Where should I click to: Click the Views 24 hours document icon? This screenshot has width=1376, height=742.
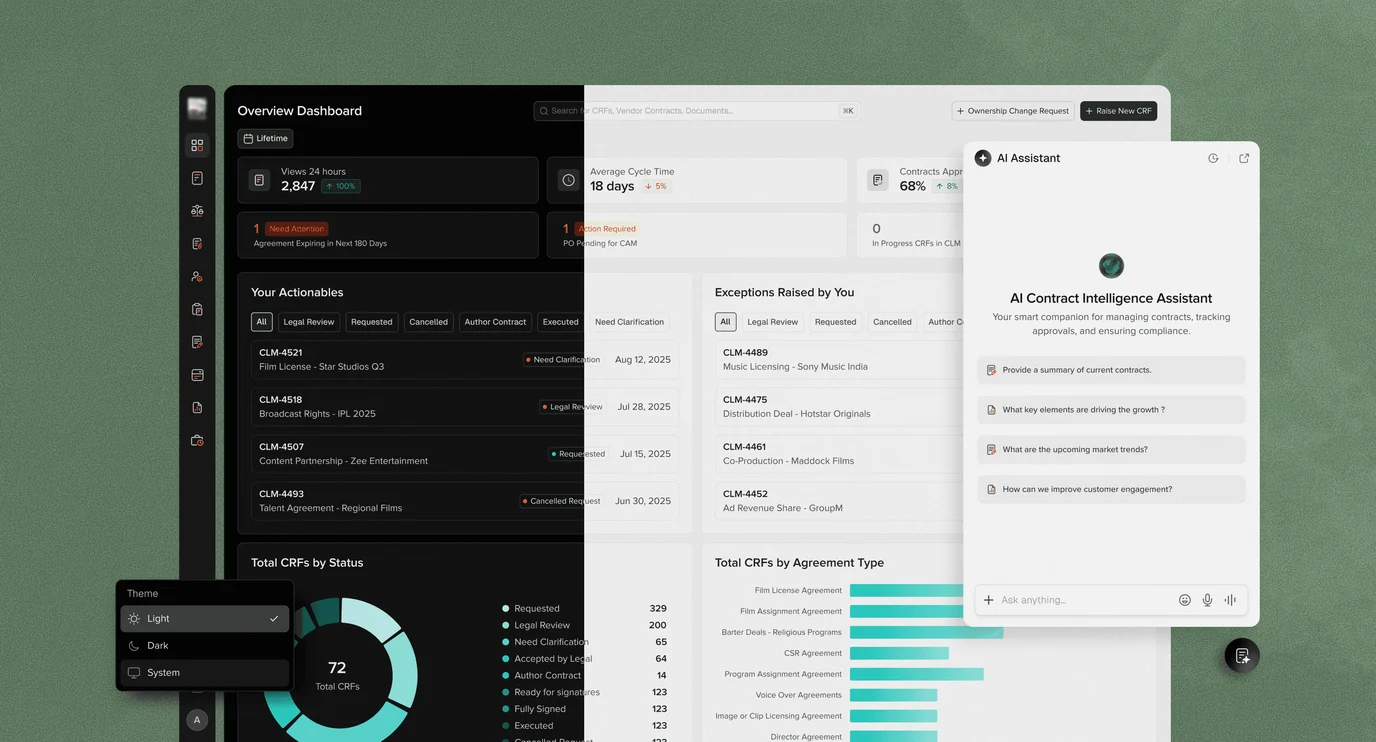[259, 180]
